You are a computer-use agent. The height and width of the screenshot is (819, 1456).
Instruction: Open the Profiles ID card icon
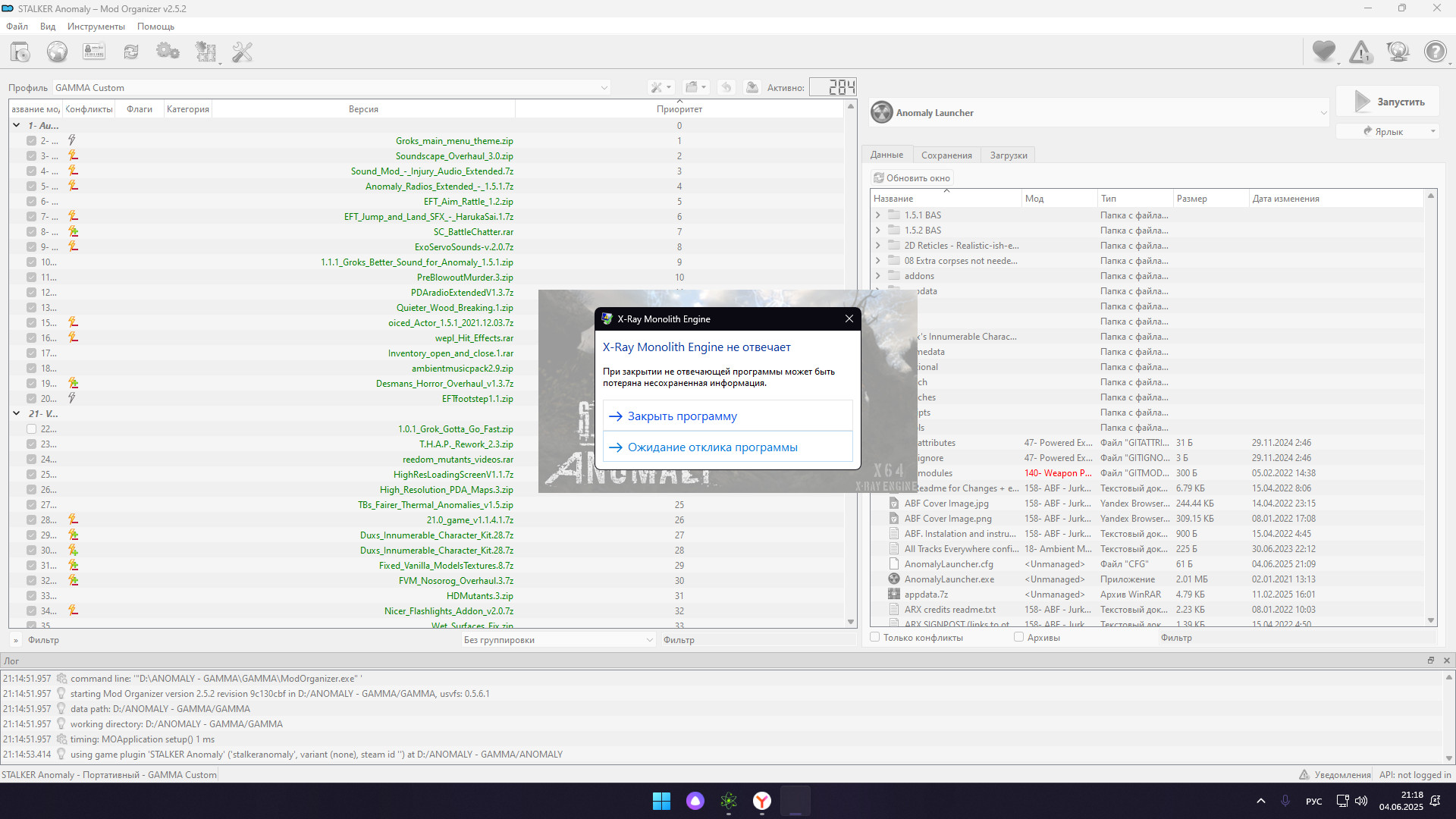click(x=94, y=52)
